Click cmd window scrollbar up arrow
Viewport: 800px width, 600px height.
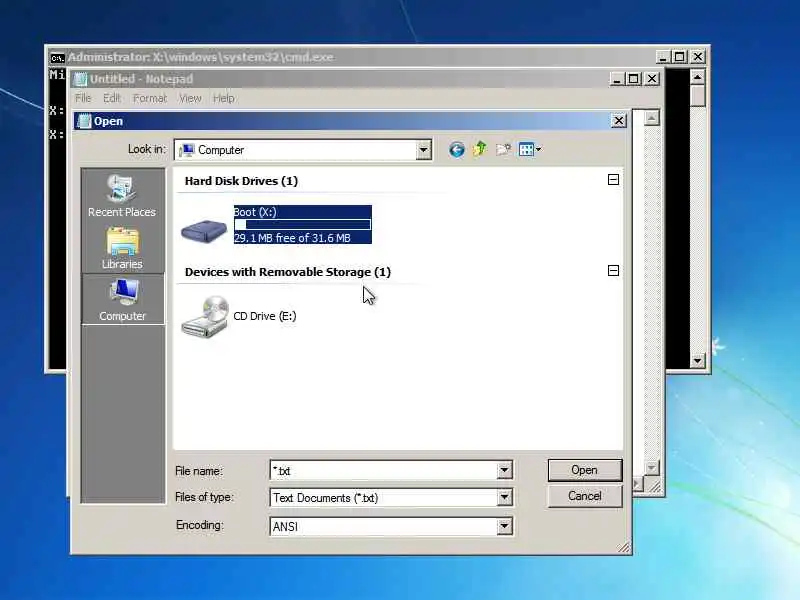point(697,77)
